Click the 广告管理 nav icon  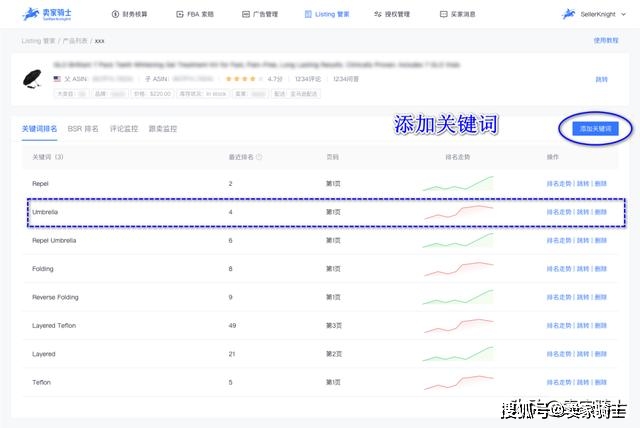[246, 14]
